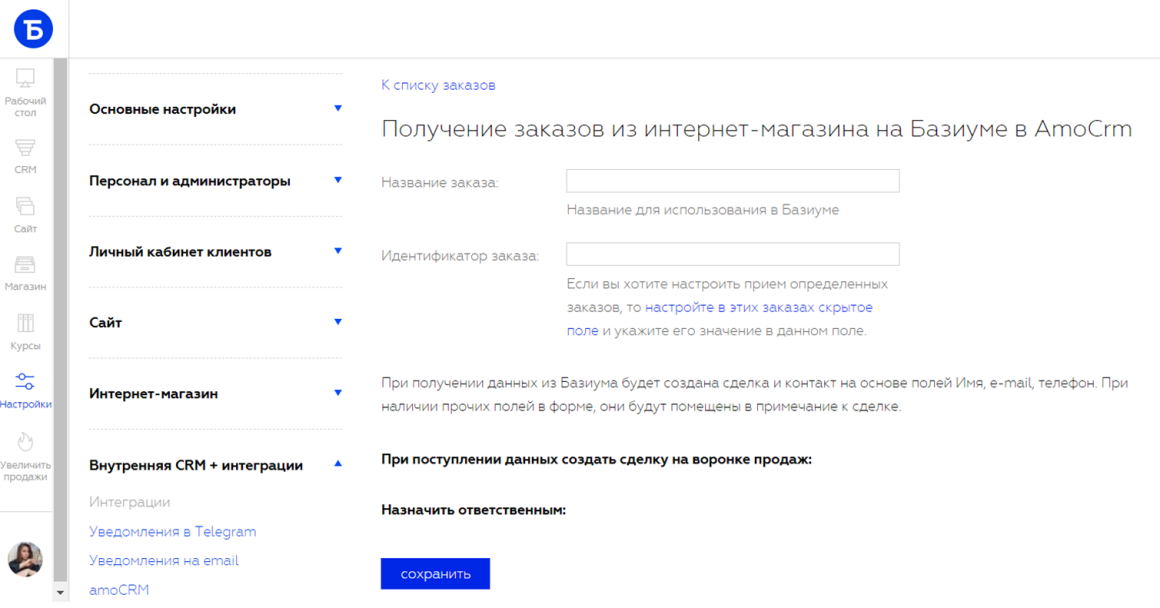The width and height of the screenshot is (1160, 608).
Task: Select the Основные настройки menu heading
Action: (x=163, y=109)
